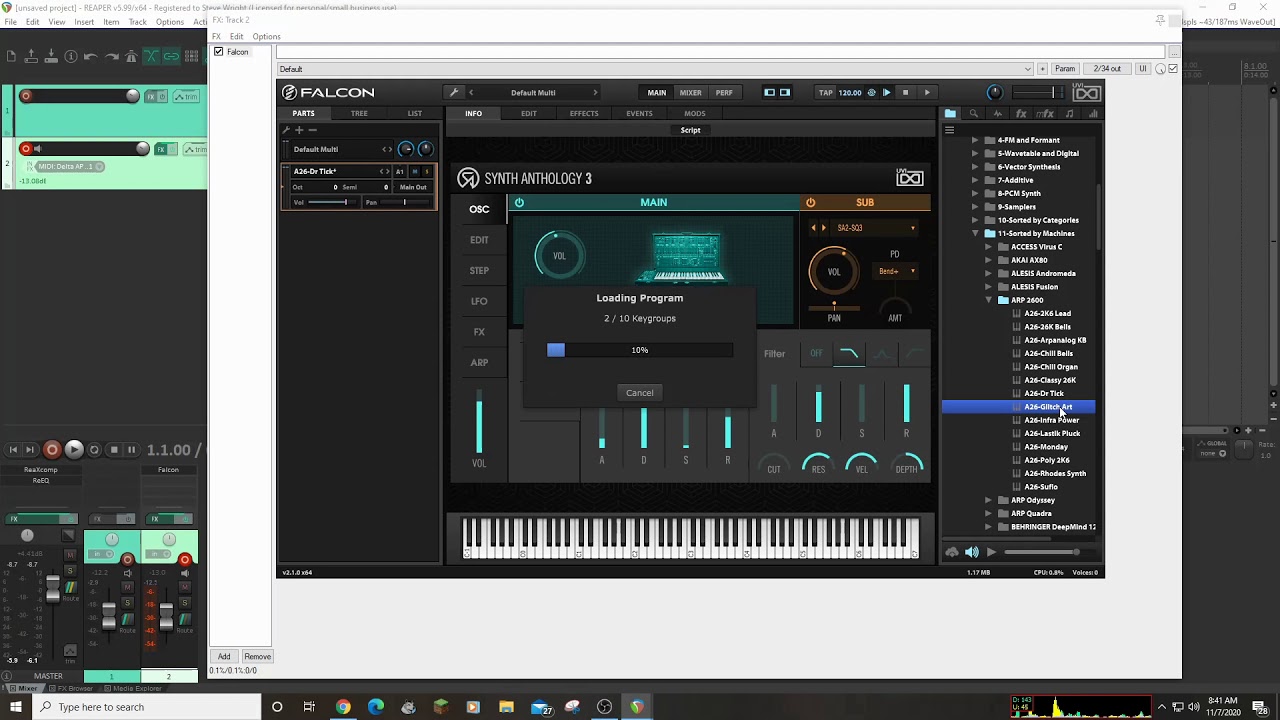Click the REAPER transport record button
This screenshot has width=1280, height=720.
point(52,450)
